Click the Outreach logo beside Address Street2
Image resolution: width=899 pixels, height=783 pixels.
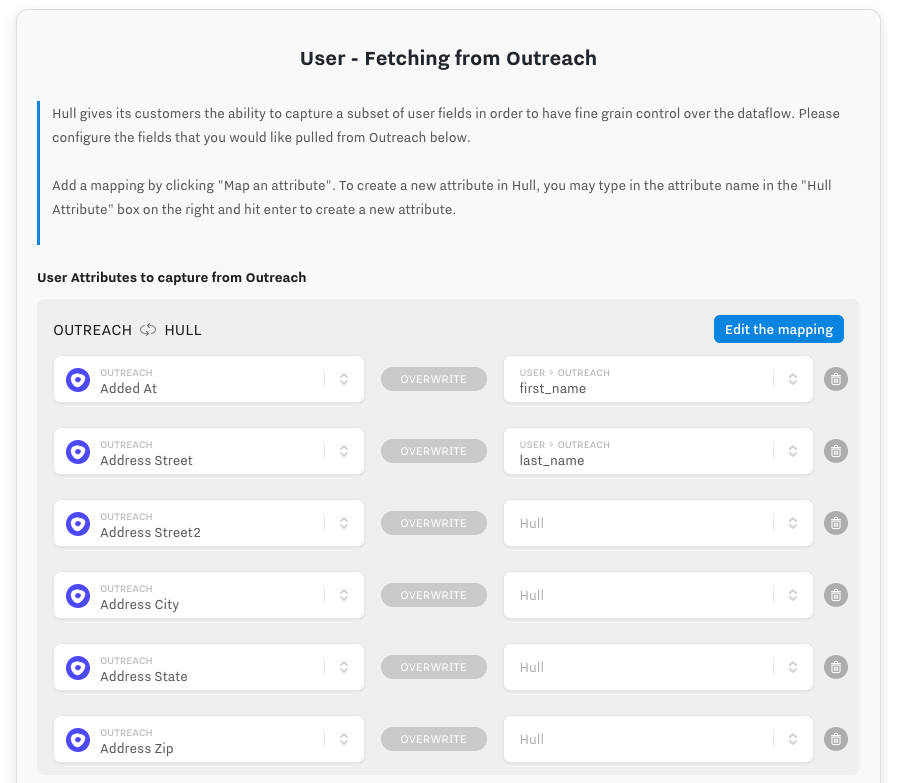(x=78, y=523)
